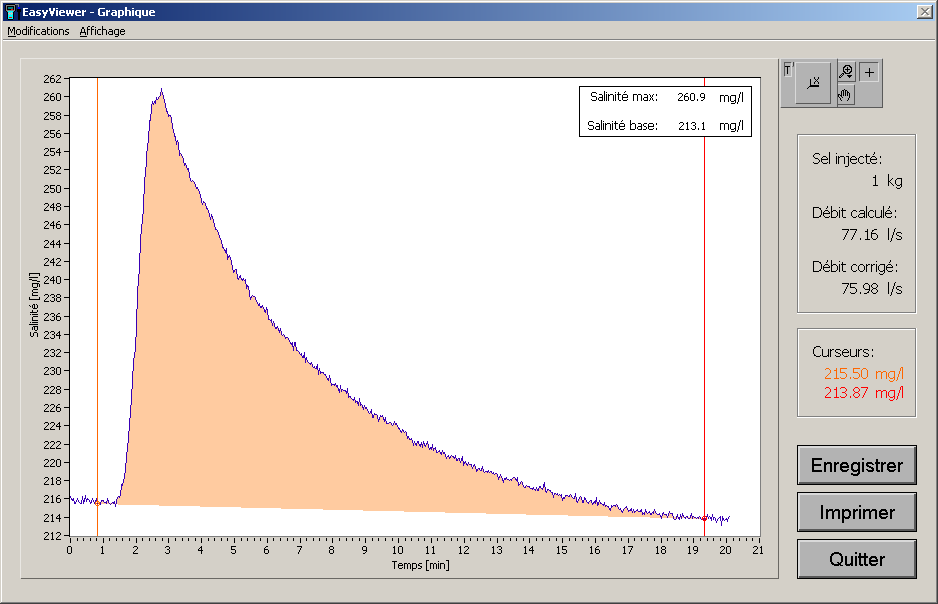Toggle the hand pan mode off

point(845,95)
